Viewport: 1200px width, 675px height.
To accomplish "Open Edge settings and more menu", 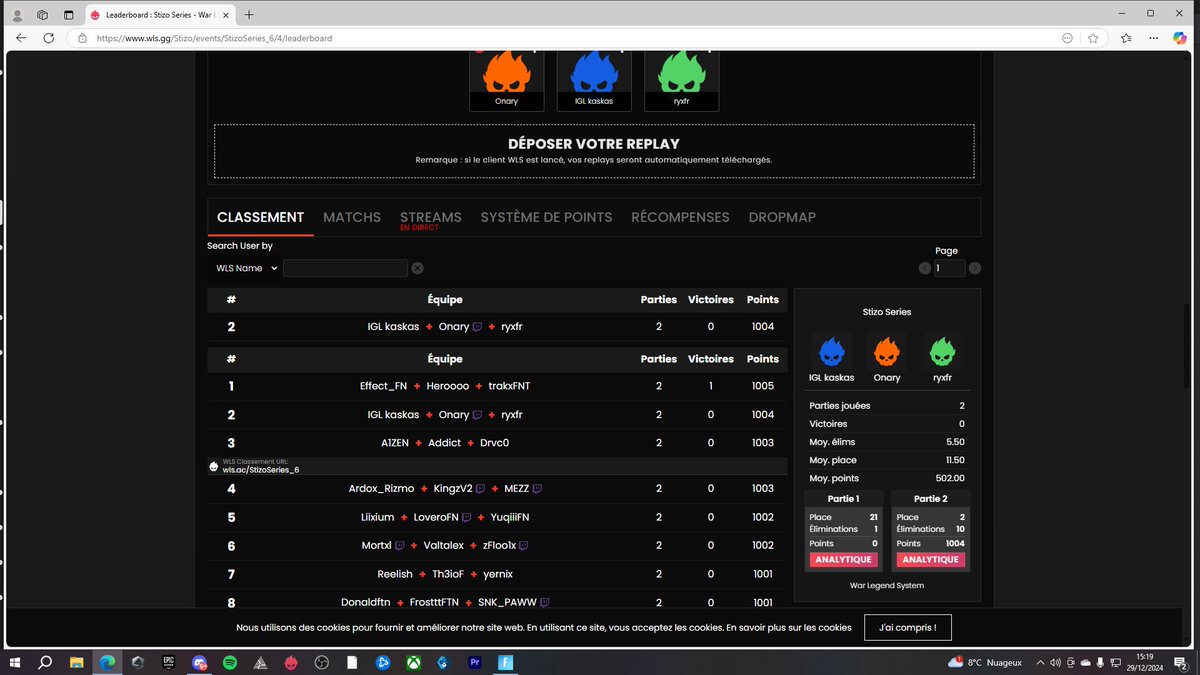I will coord(1153,38).
